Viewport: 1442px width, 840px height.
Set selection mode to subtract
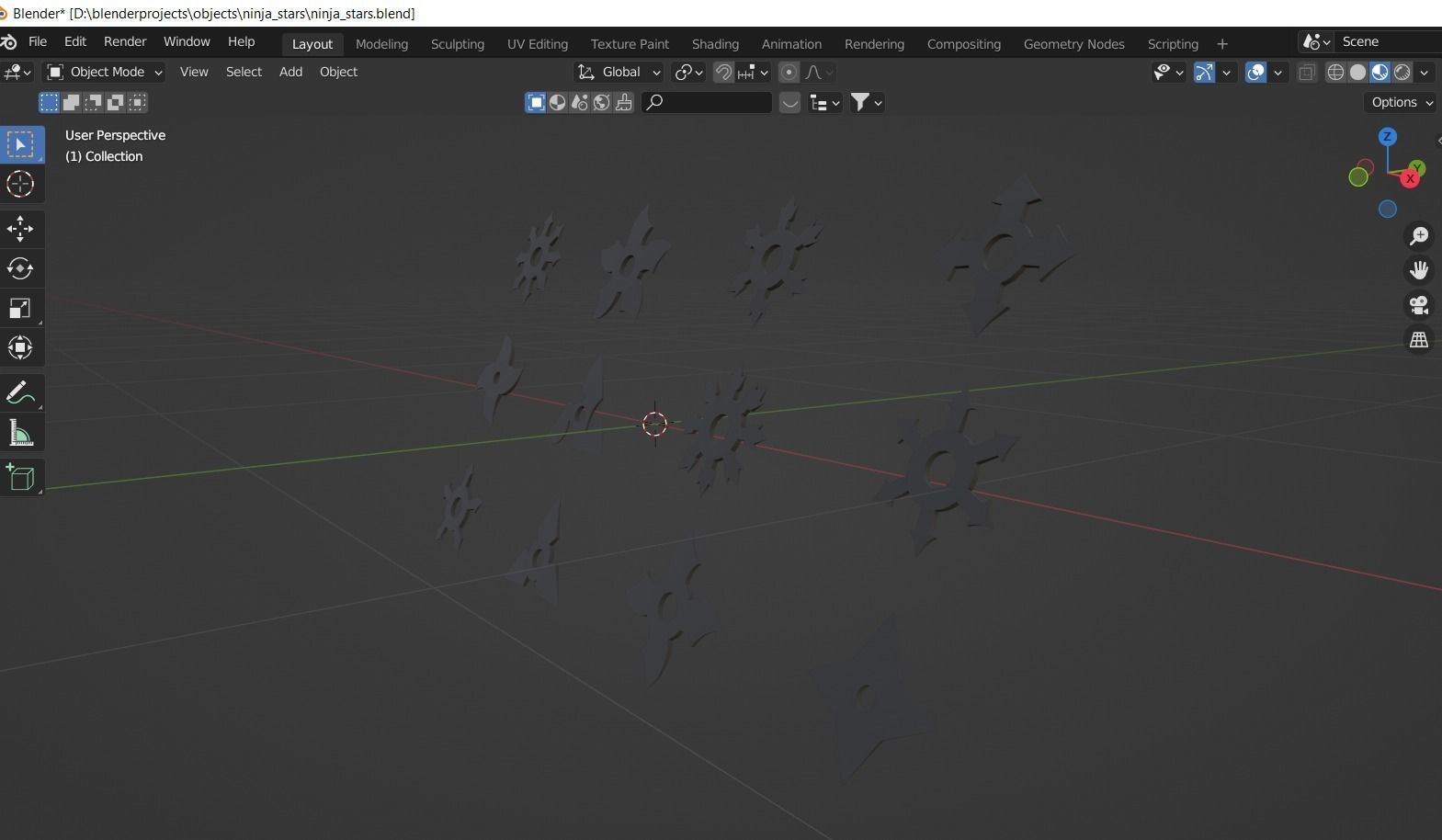tap(93, 102)
